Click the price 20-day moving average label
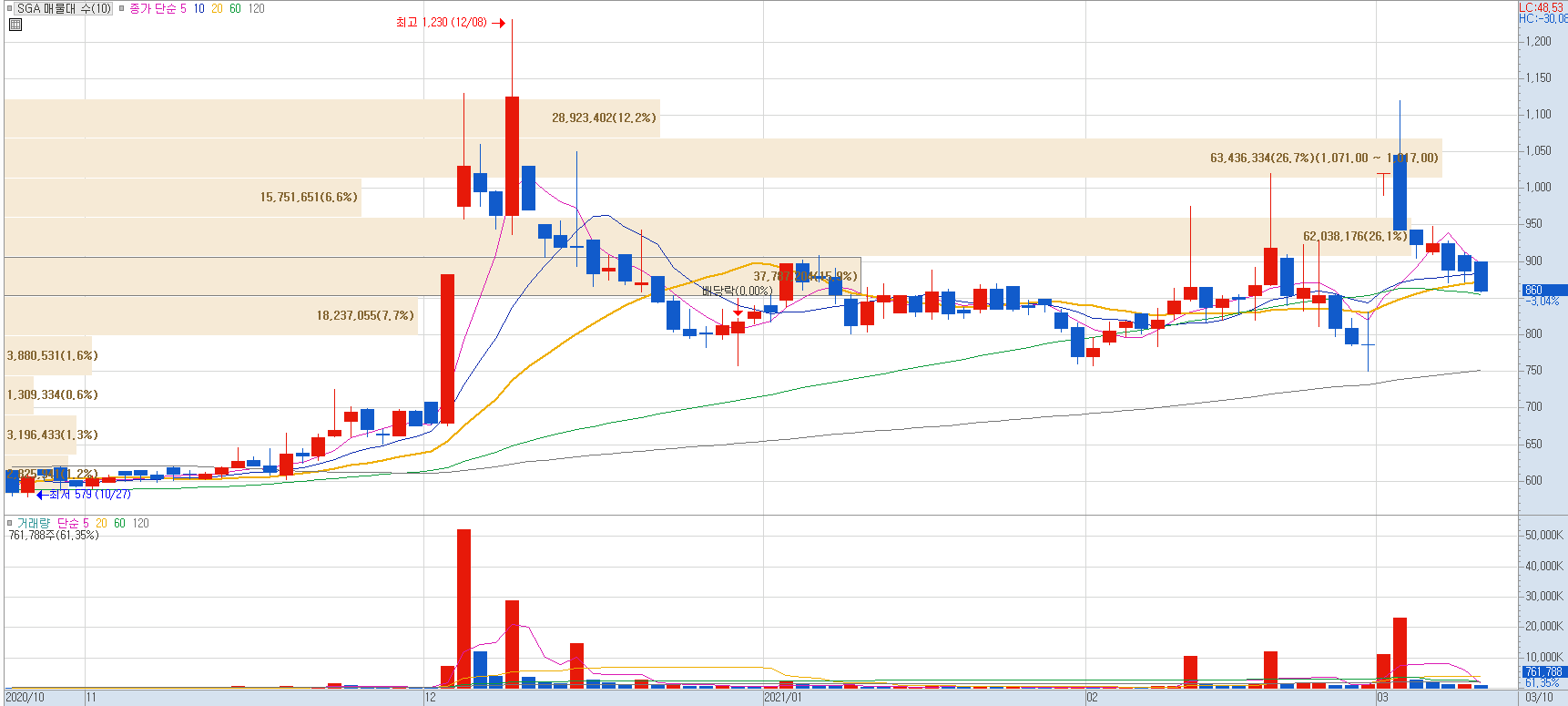The image size is (1568, 706). tap(217, 8)
